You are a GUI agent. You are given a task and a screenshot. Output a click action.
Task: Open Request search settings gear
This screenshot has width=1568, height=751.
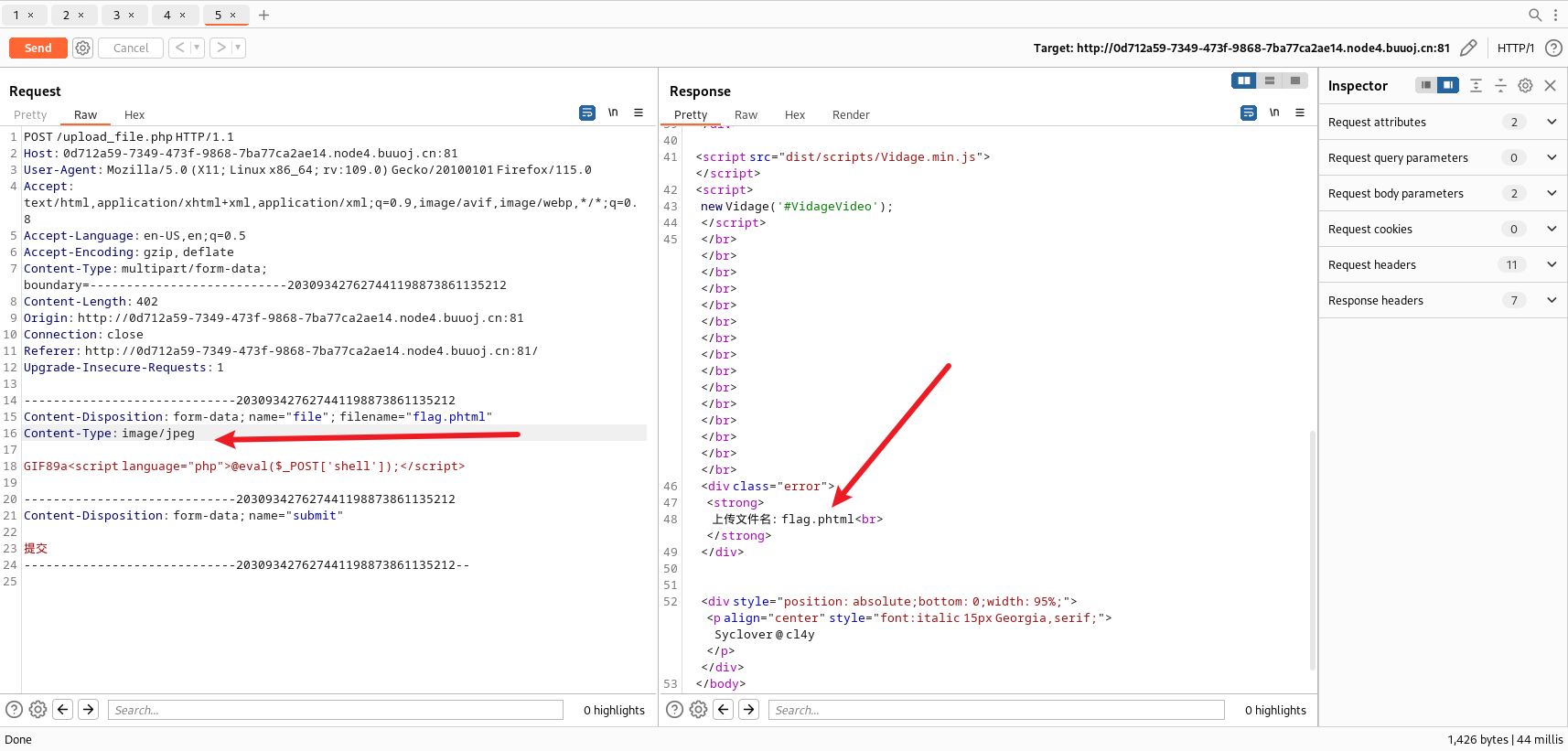[38, 709]
